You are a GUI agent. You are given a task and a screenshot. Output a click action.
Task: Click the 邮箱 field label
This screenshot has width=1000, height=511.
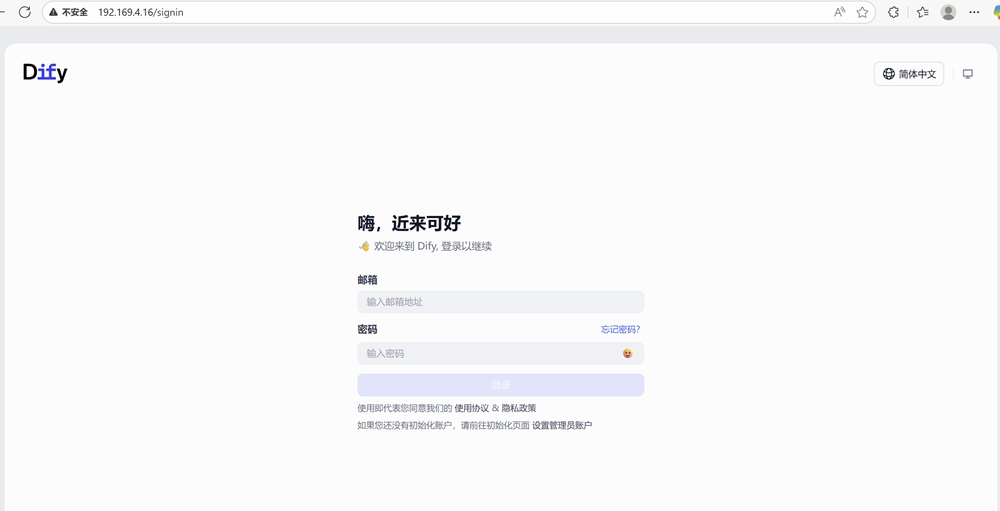(x=367, y=279)
